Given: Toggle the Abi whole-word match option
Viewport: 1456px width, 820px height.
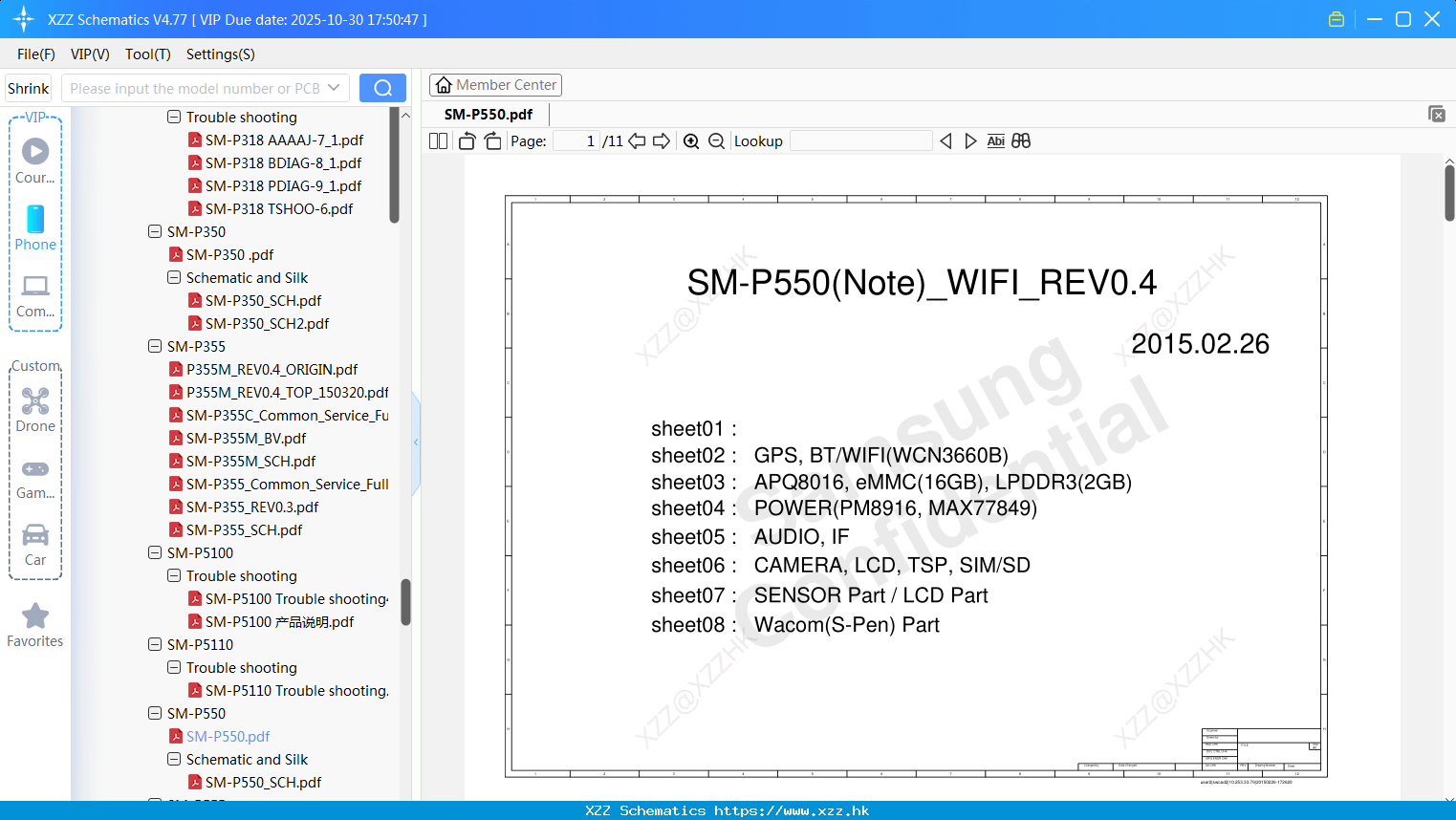Looking at the screenshot, I should [x=995, y=141].
